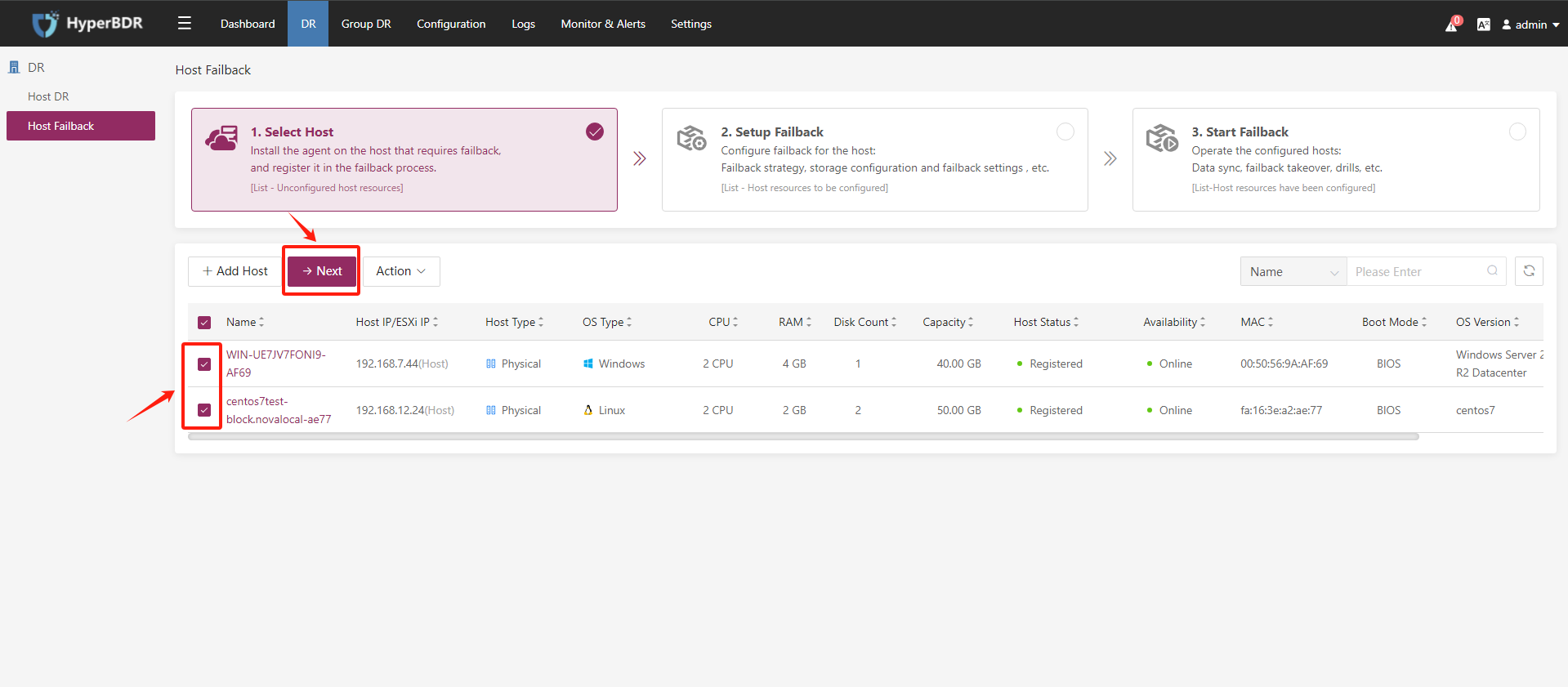Click the language switch icon
The width and height of the screenshot is (1568, 687).
click(1484, 25)
